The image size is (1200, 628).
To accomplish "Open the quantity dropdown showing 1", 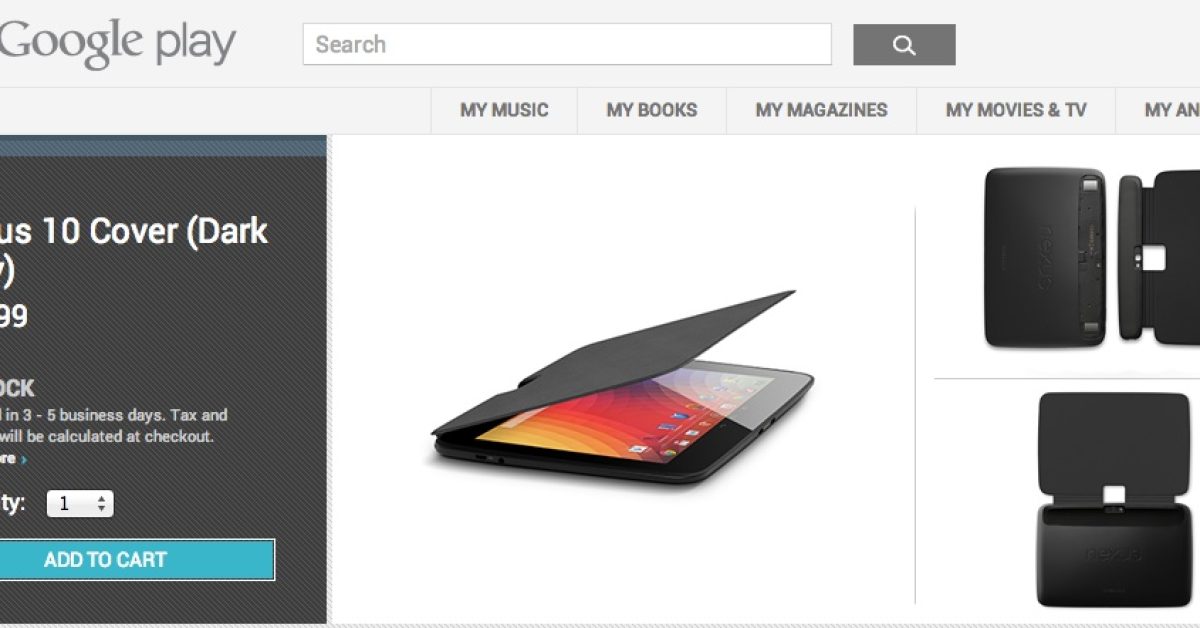I will tap(80, 504).
